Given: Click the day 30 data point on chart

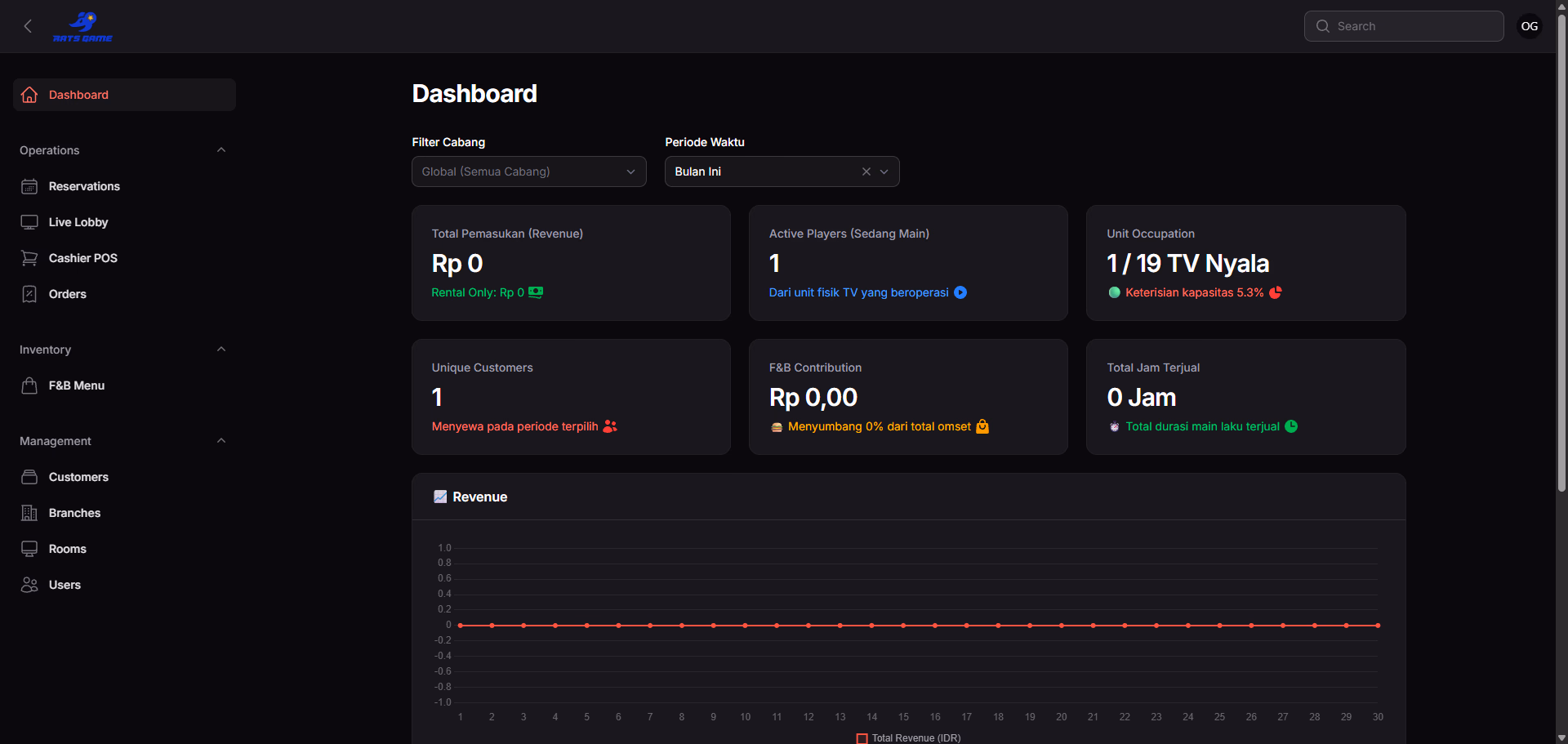Looking at the screenshot, I should tap(1378, 626).
